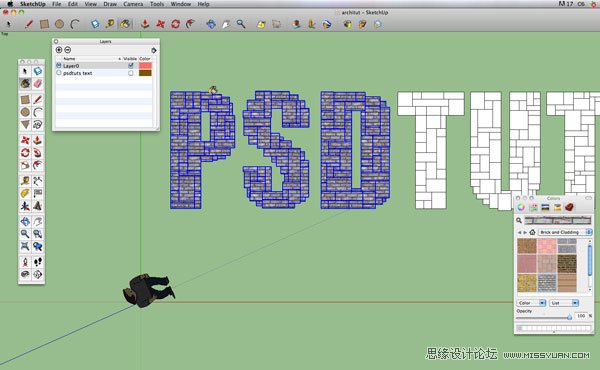Select the yellow stone texture thumbnail
Screen dimensions: 600x370
point(527,283)
